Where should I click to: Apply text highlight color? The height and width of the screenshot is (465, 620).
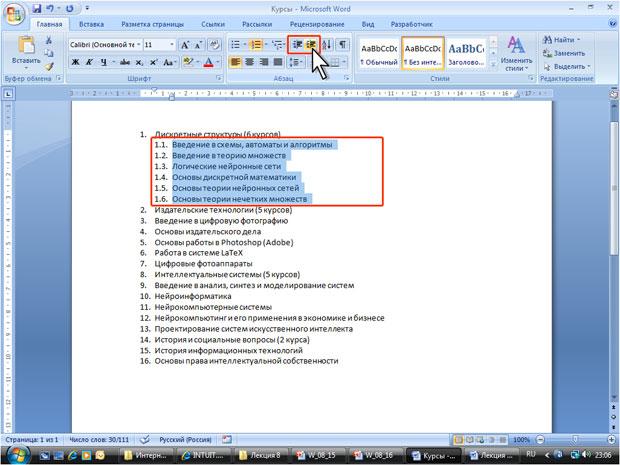[189, 62]
